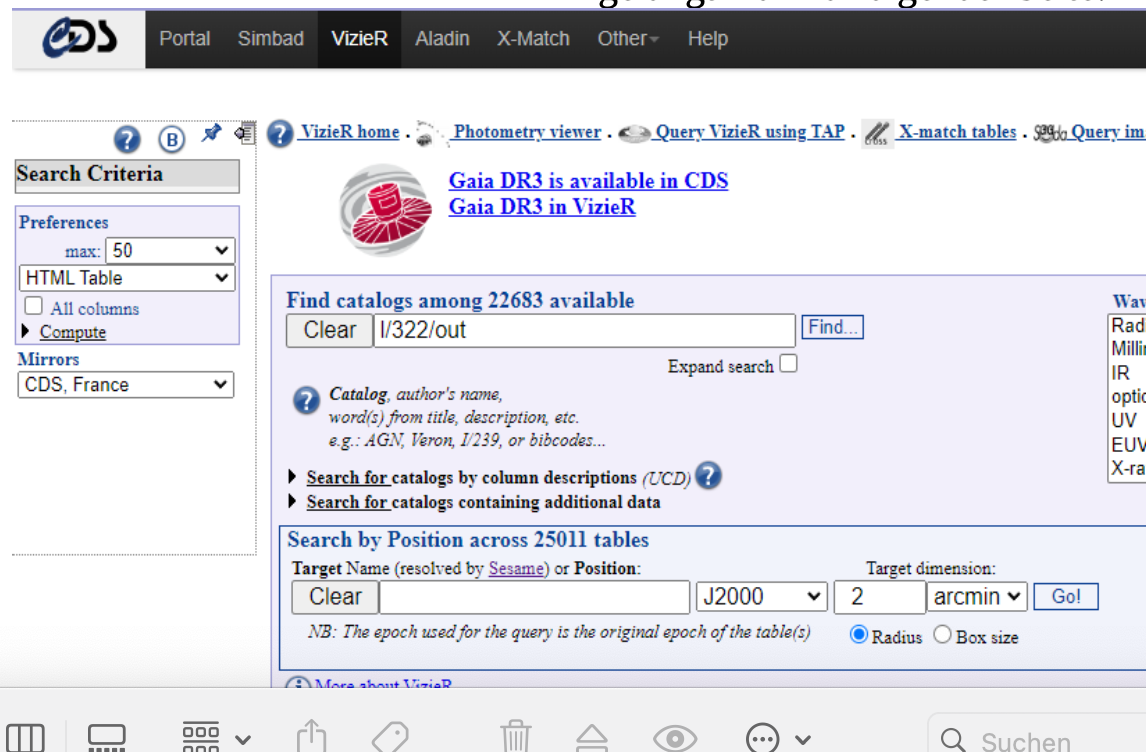Viewport: 1146px width, 752px height.
Task: Open the Photometry viewer link
Action: 527,132
